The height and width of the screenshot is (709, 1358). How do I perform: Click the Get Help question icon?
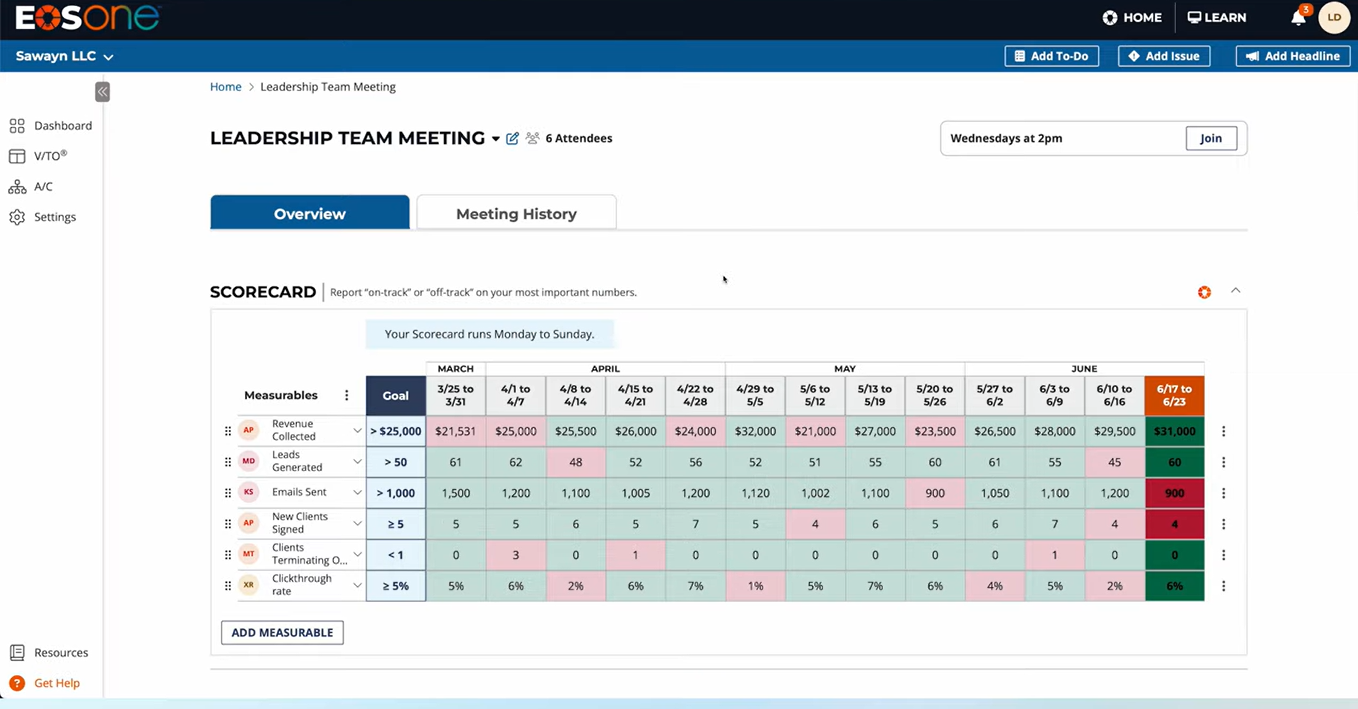pos(17,684)
